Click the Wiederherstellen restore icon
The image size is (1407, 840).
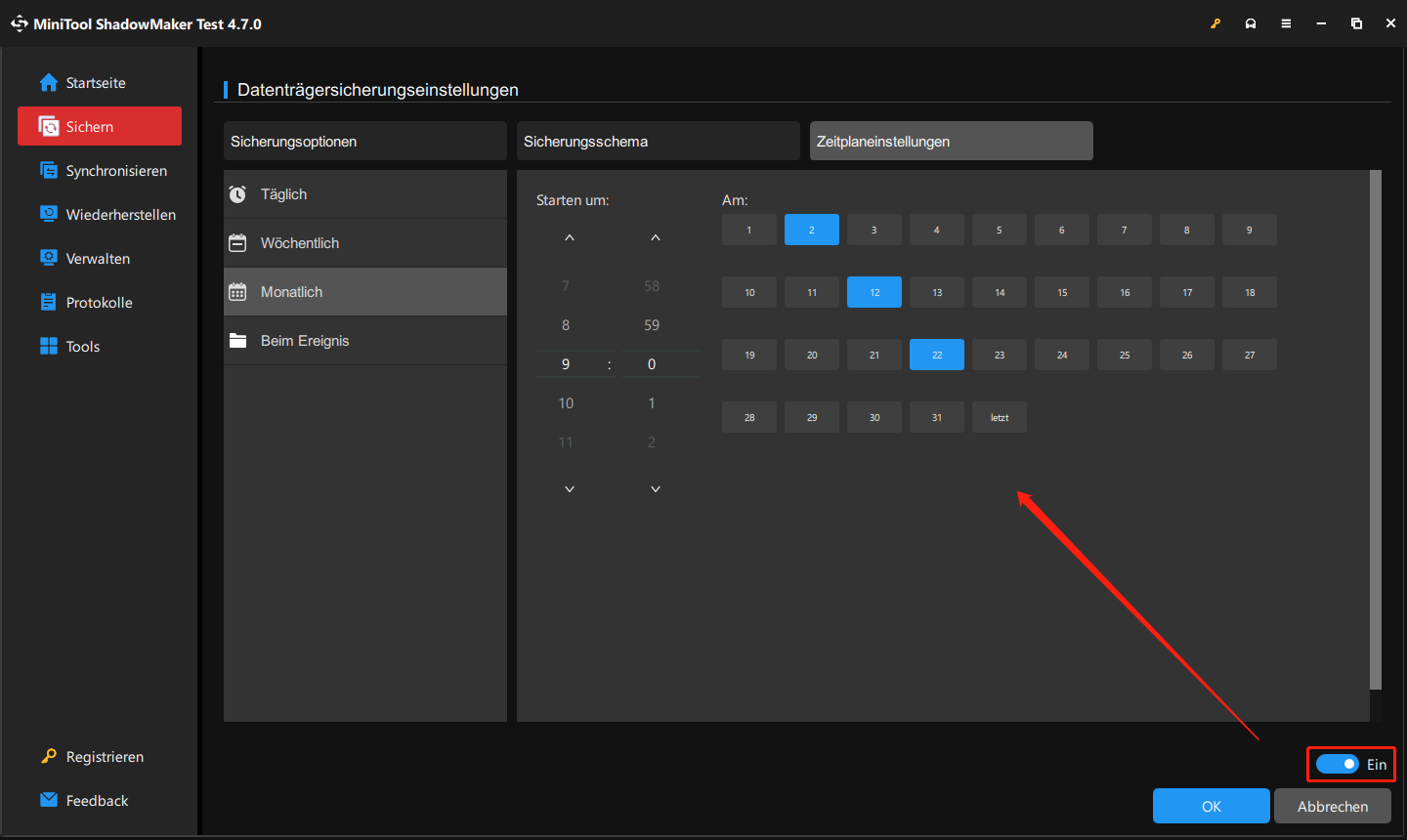pyautogui.click(x=49, y=214)
